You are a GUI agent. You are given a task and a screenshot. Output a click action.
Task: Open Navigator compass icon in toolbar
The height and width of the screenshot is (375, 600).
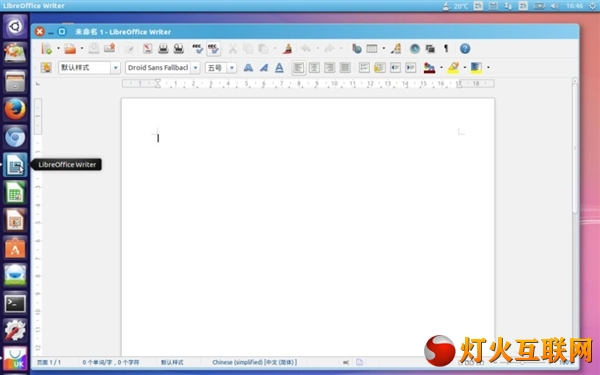(415, 49)
